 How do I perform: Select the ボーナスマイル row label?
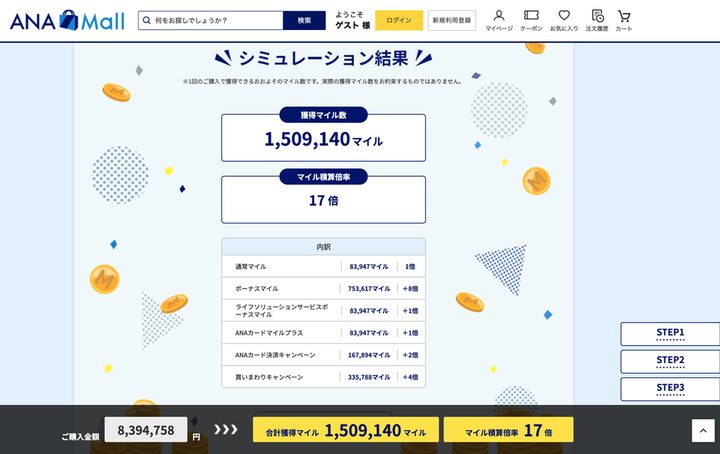(x=257, y=288)
